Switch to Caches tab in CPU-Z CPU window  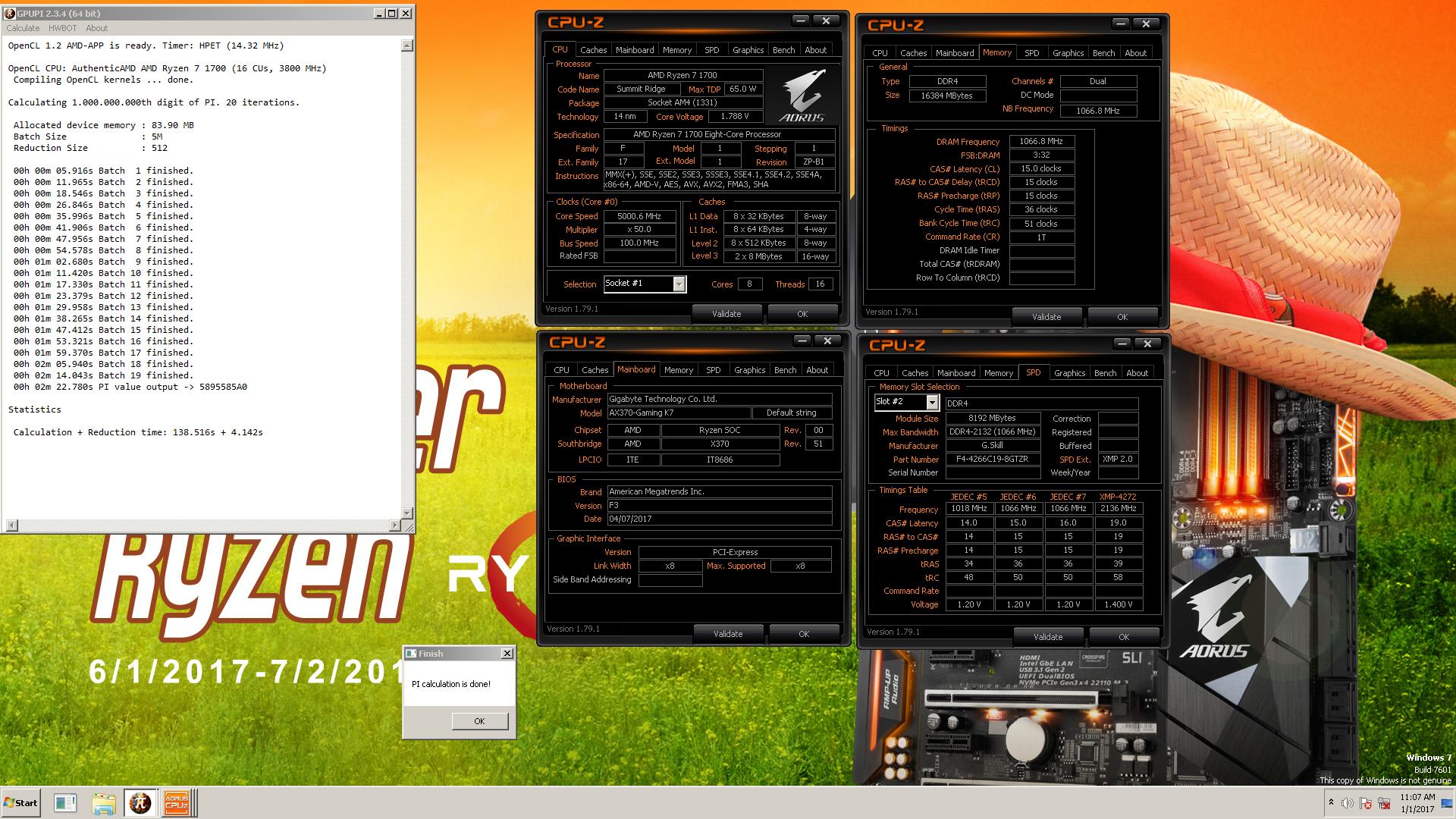pos(593,50)
